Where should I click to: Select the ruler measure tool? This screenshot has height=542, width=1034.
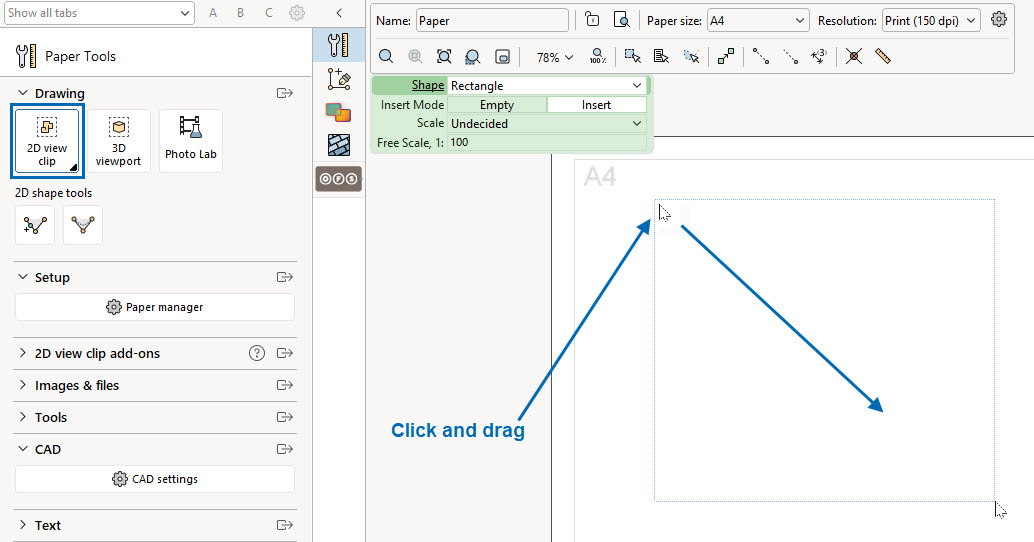coord(883,57)
